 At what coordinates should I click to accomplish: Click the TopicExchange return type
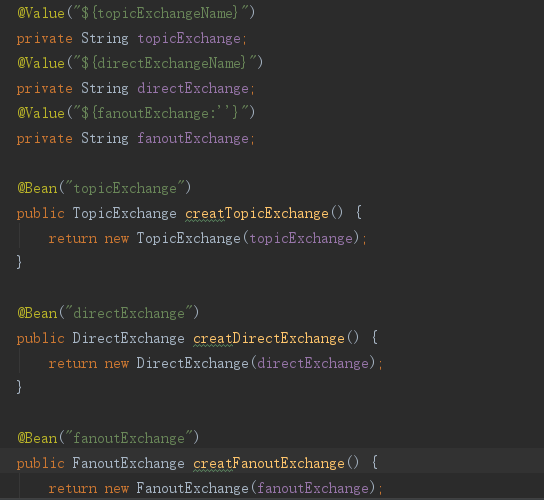point(125,213)
